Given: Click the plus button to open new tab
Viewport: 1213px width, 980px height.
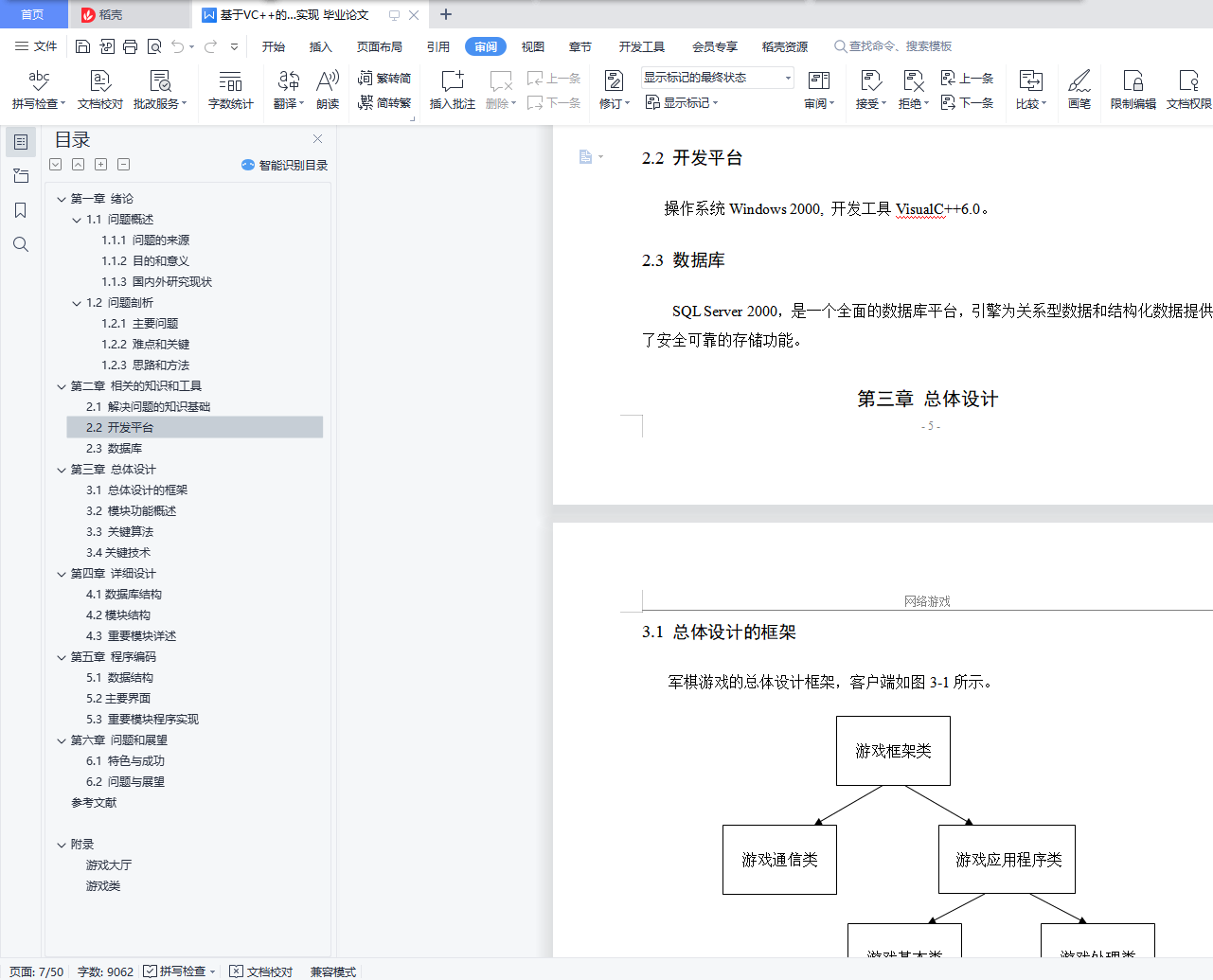Looking at the screenshot, I should pos(446,14).
